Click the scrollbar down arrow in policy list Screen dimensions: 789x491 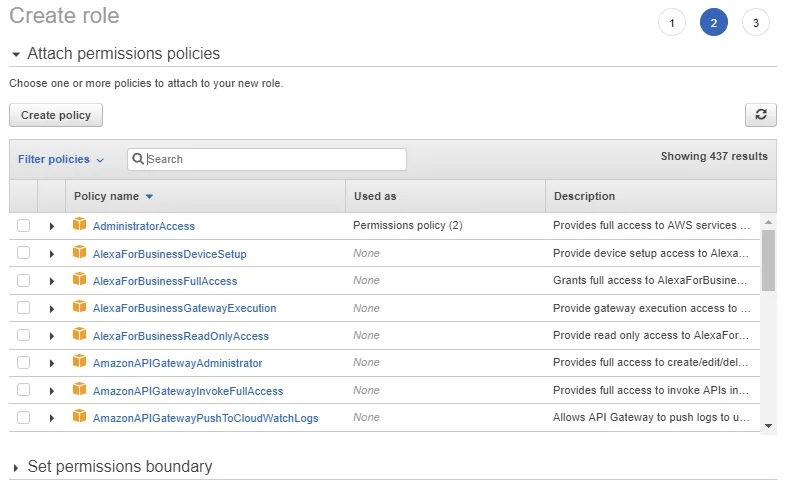point(768,425)
